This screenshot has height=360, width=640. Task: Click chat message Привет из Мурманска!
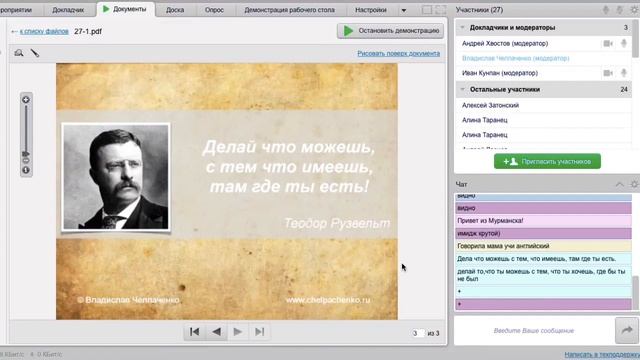pyautogui.click(x=543, y=221)
